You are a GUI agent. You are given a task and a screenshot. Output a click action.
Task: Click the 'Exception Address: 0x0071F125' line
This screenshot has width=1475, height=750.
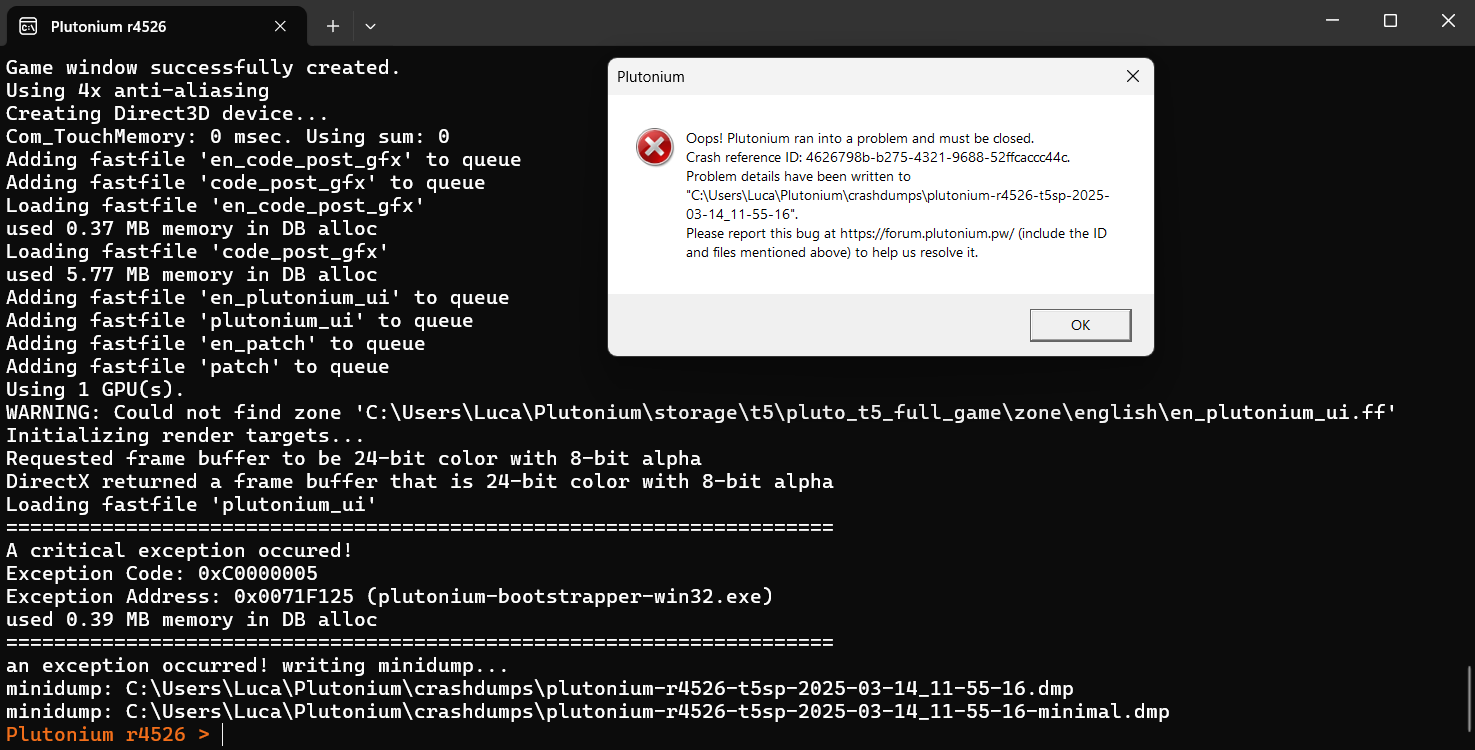click(390, 597)
